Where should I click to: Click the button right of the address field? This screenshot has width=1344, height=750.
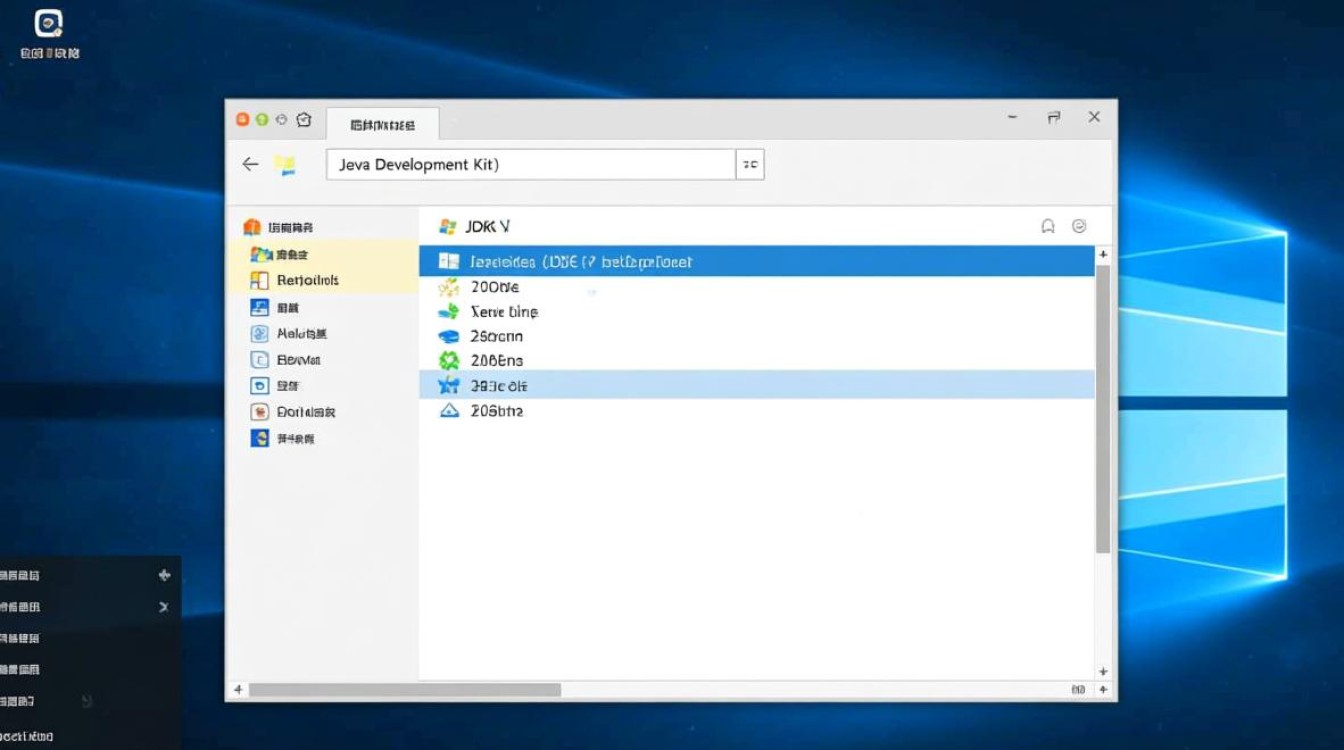coord(750,165)
